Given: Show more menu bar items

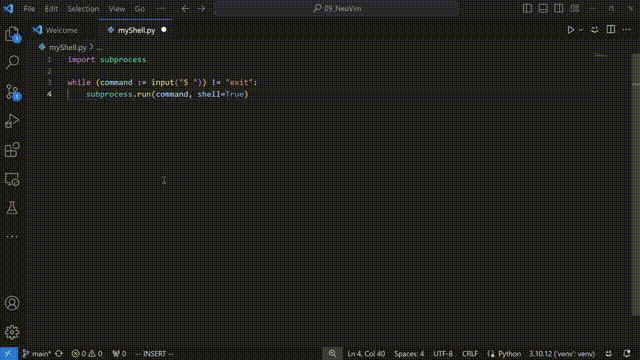Looking at the screenshot, I should click(161, 9).
